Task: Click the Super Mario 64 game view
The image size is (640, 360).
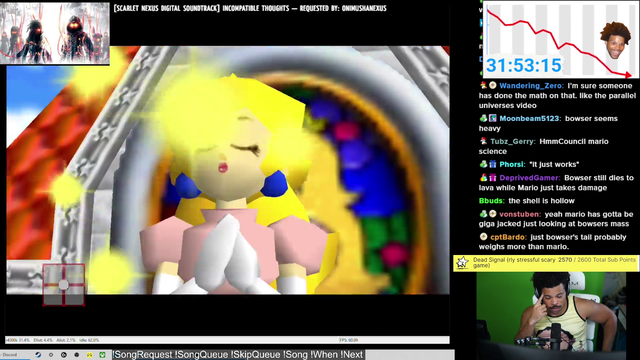Action: (228, 170)
